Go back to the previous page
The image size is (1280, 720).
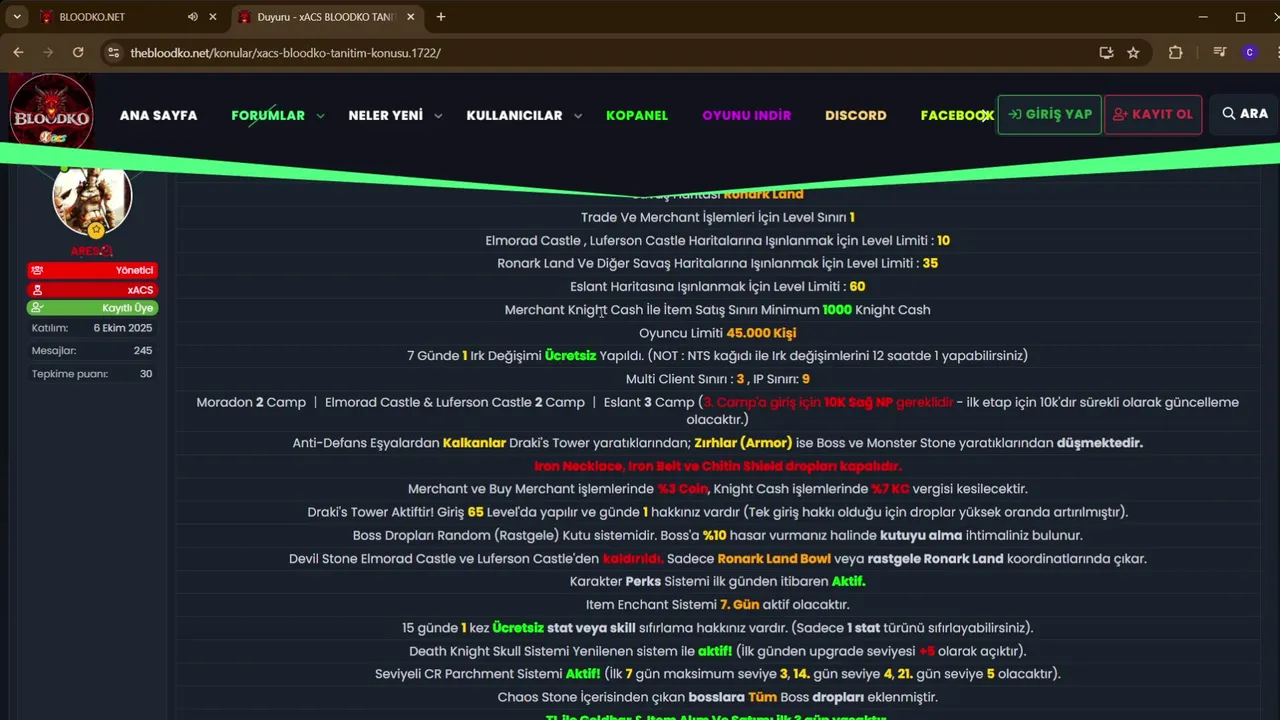point(18,52)
